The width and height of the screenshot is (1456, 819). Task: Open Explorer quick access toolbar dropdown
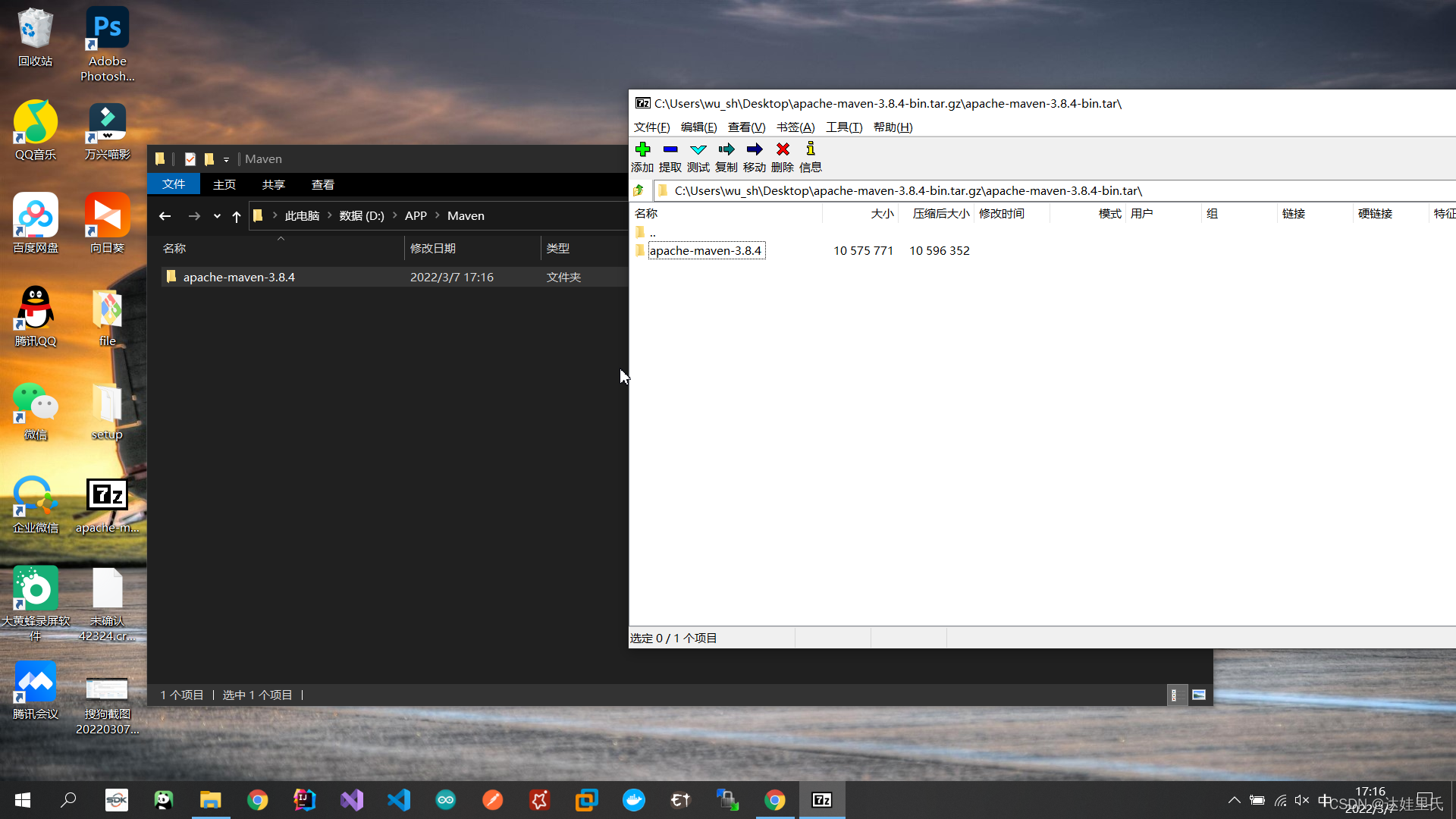(x=226, y=159)
